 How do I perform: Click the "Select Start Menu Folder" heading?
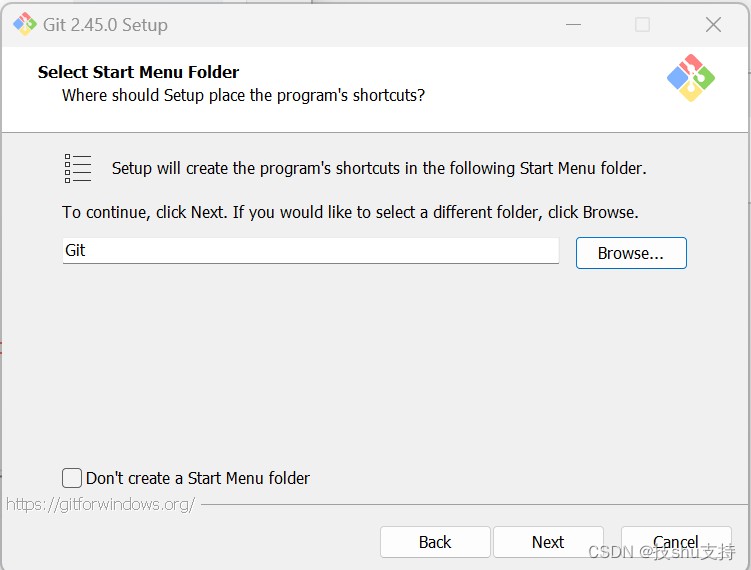(x=138, y=72)
